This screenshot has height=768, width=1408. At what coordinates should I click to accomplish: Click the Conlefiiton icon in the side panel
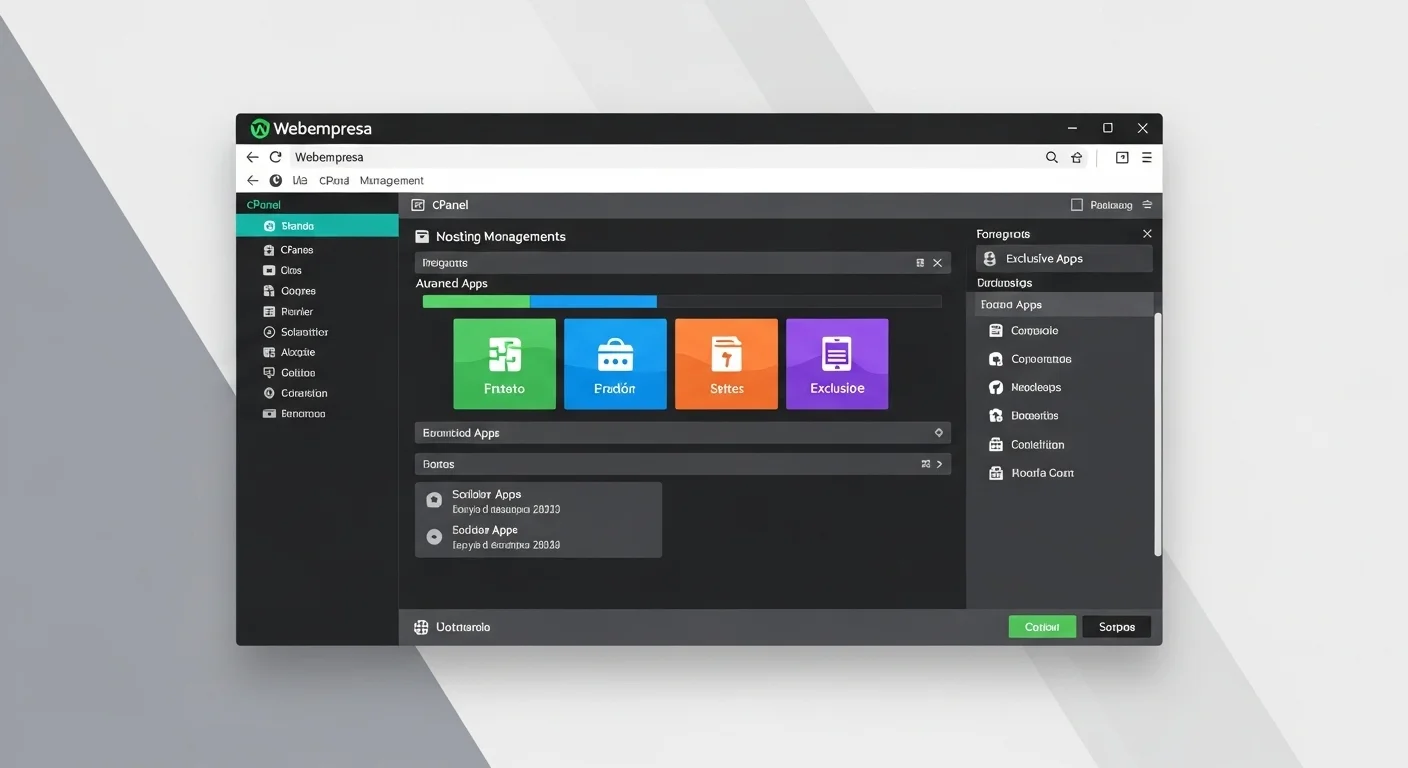click(995, 445)
